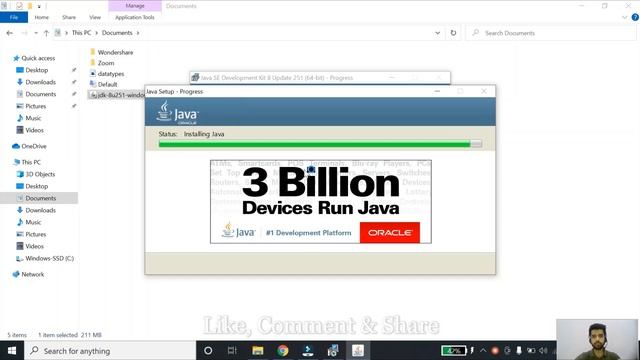This screenshot has width=640, height=360.
Task: Open the recent locations dropdown arrow
Action: (x=36, y=33)
